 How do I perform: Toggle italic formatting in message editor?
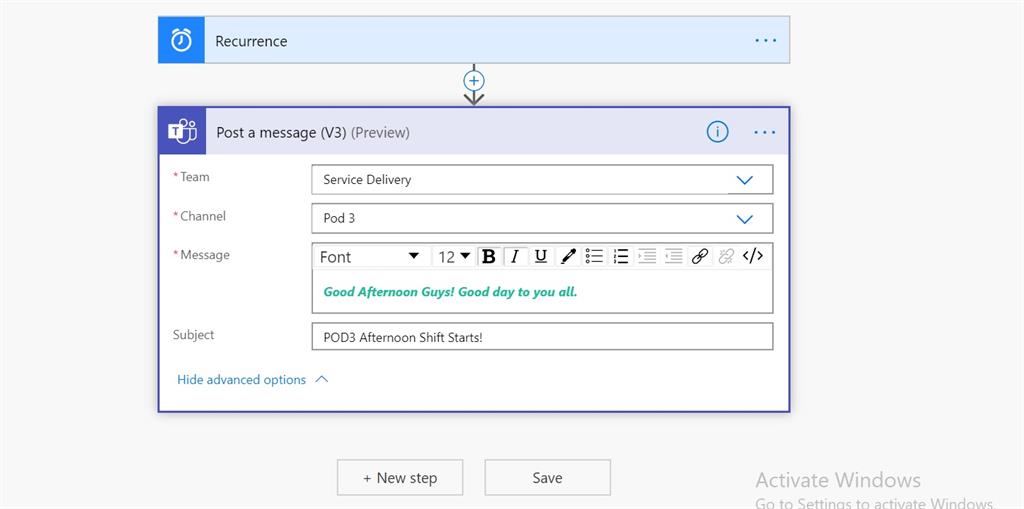515,257
